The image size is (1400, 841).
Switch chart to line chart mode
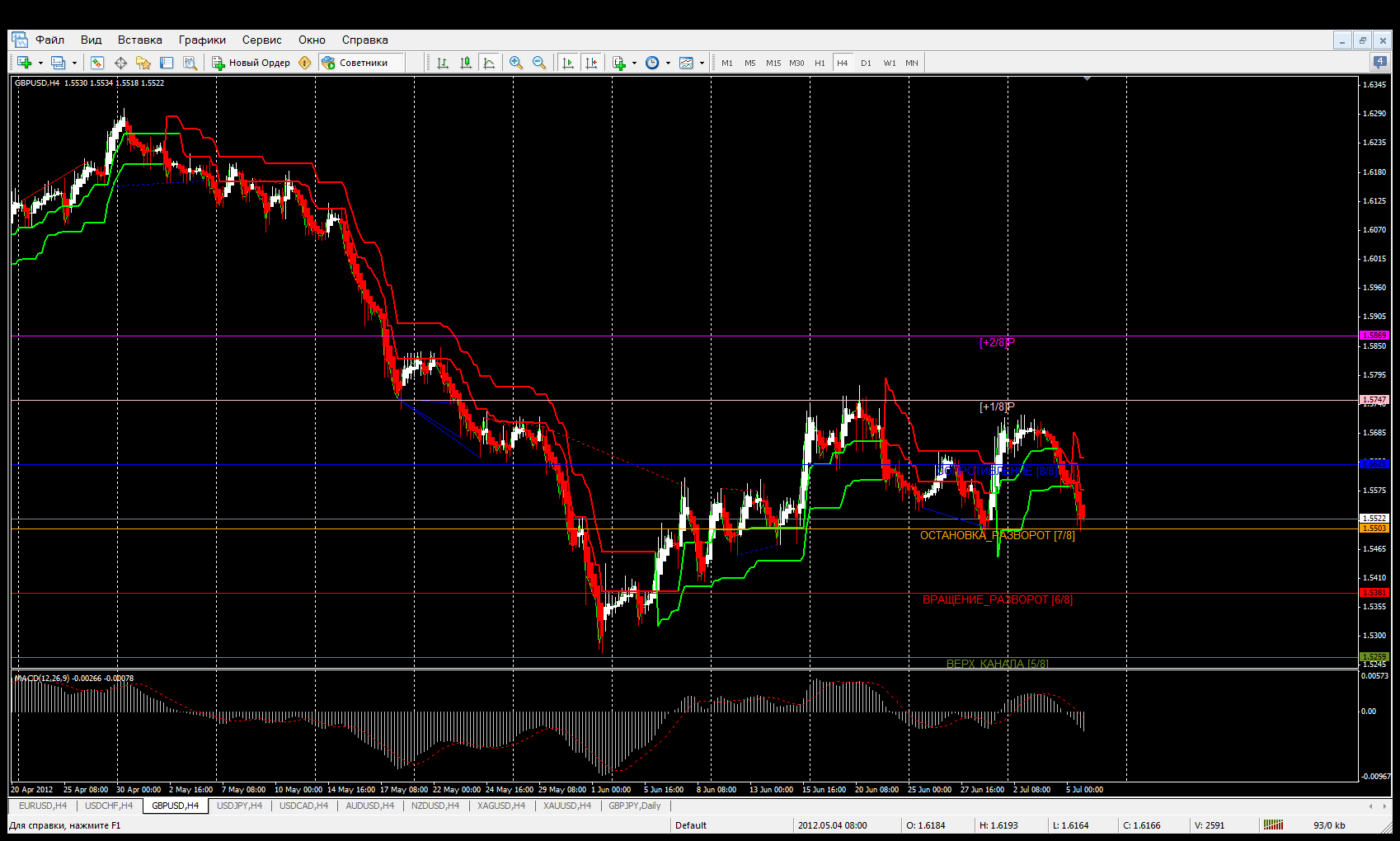pyautogui.click(x=489, y=63)
